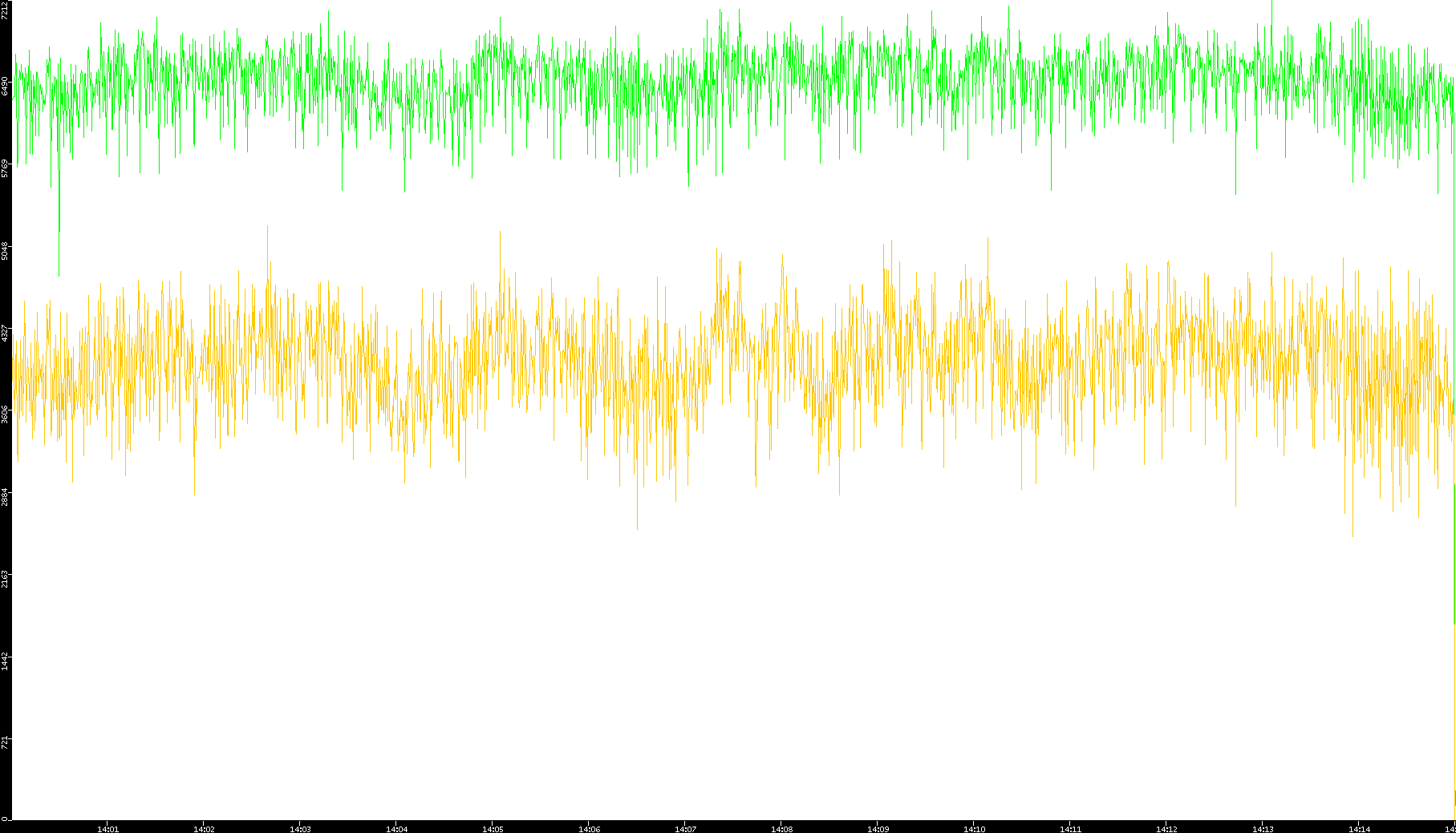Click the 14:10 time axis label
Screen dimensions: 1456x833
974,829
